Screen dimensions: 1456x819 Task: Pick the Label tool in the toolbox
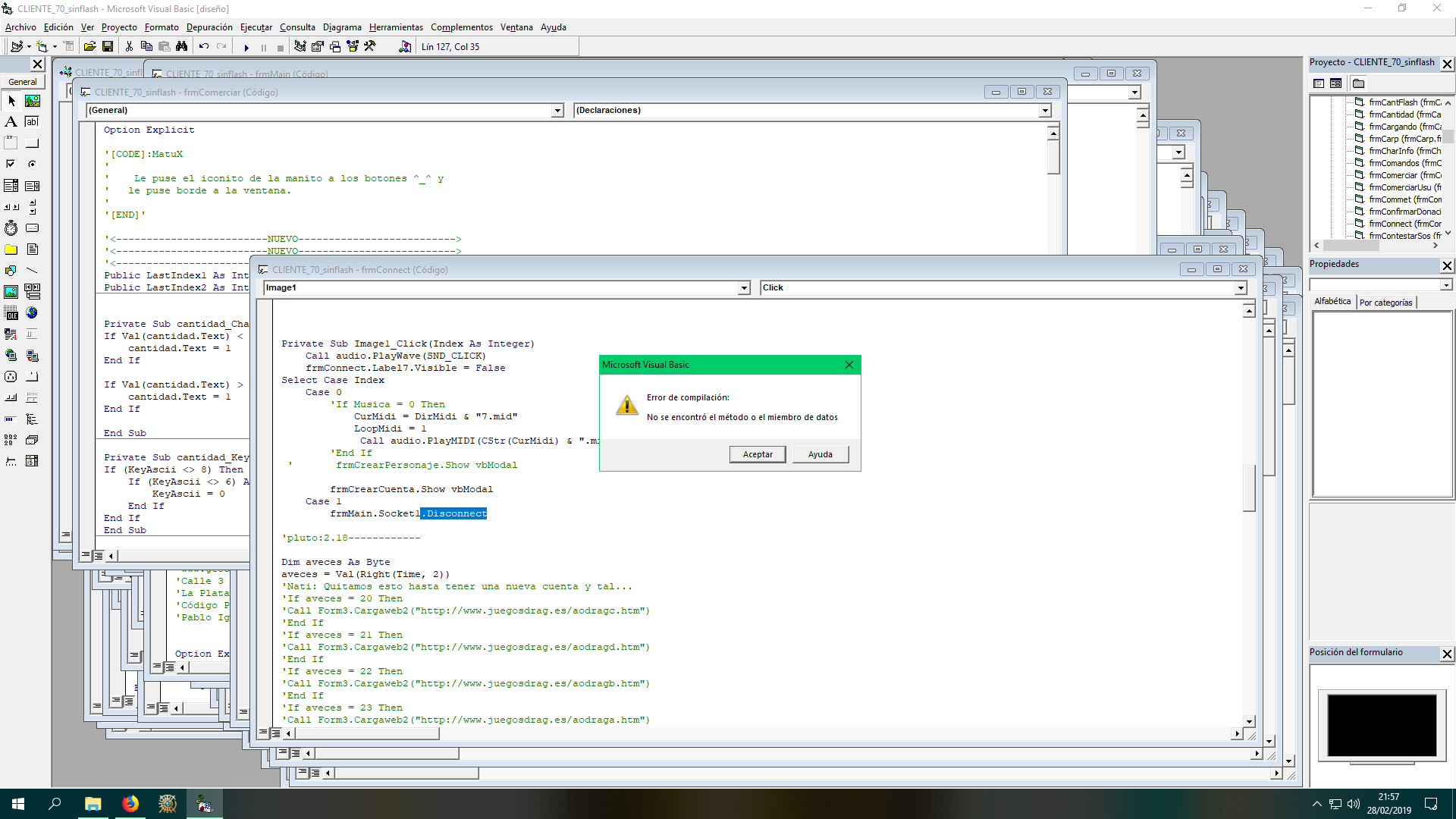(x=11, y=122)
